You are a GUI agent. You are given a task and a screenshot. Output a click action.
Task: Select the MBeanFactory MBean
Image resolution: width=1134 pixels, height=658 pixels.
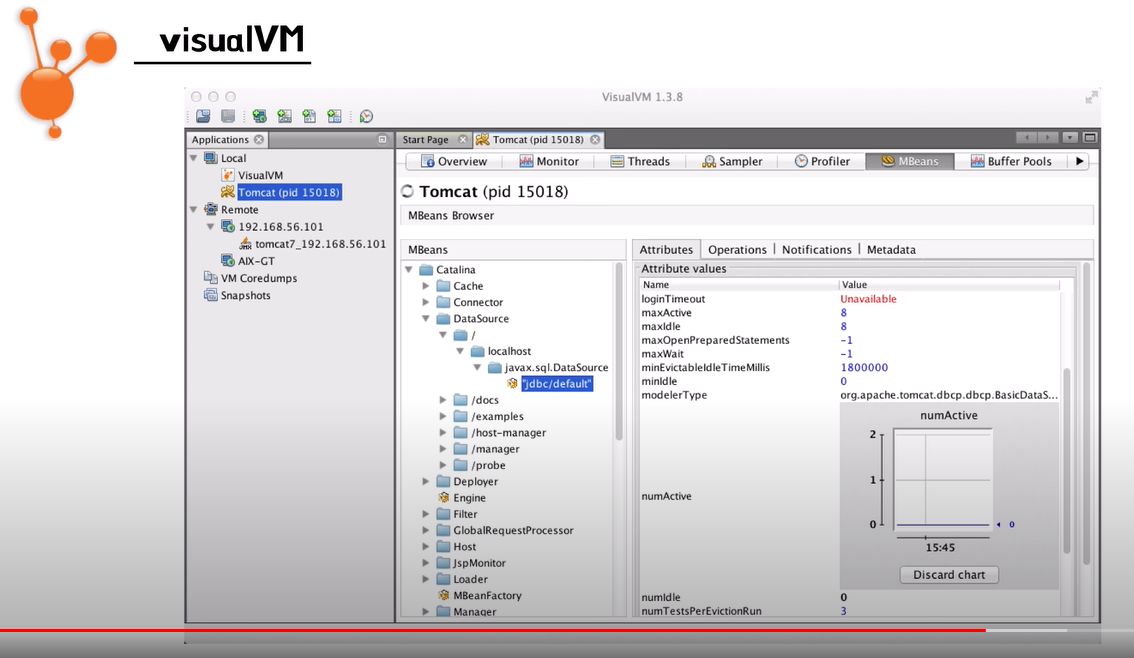point(487,596)
